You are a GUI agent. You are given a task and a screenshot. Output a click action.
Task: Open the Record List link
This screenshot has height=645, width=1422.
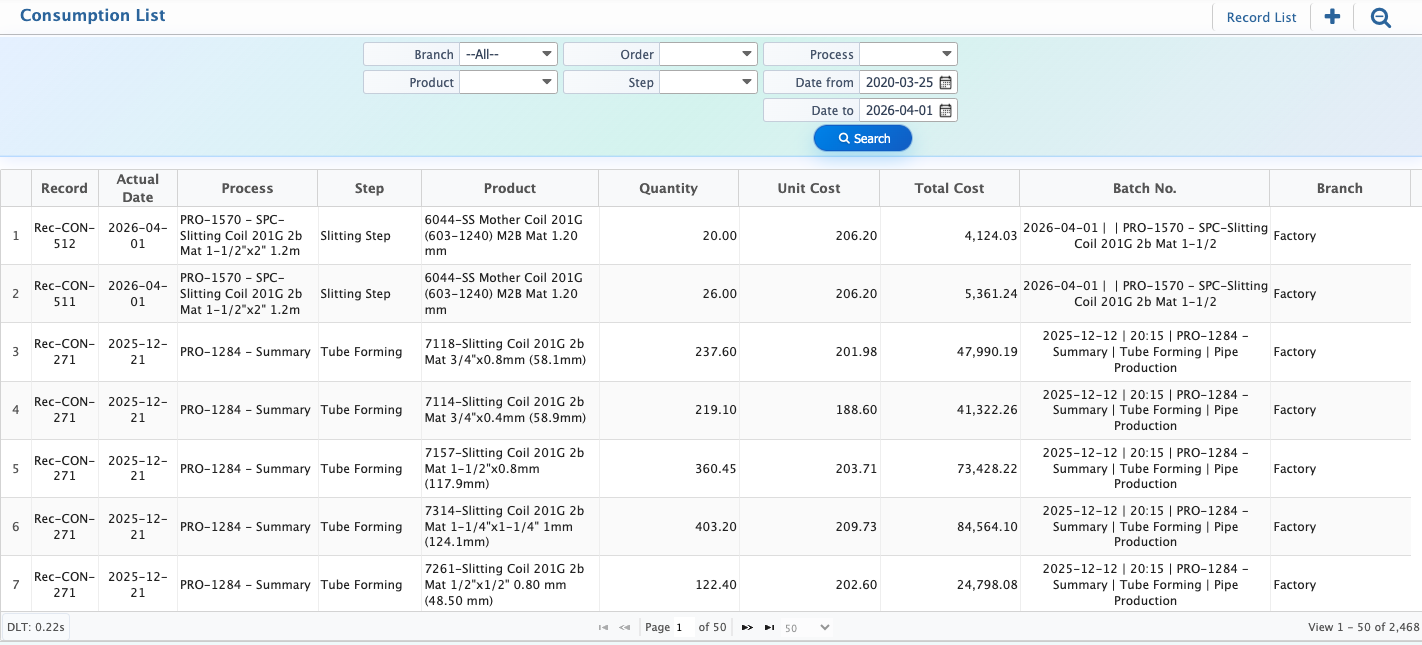tap(1261, 17)
